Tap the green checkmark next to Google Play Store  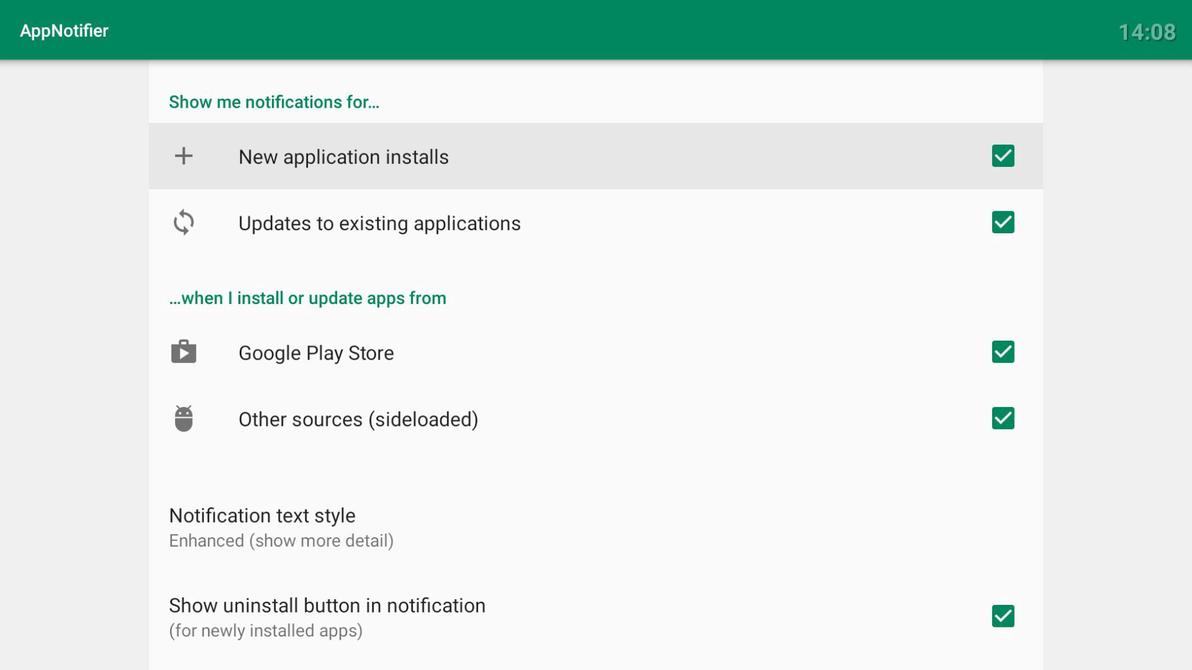point(1002,351)
